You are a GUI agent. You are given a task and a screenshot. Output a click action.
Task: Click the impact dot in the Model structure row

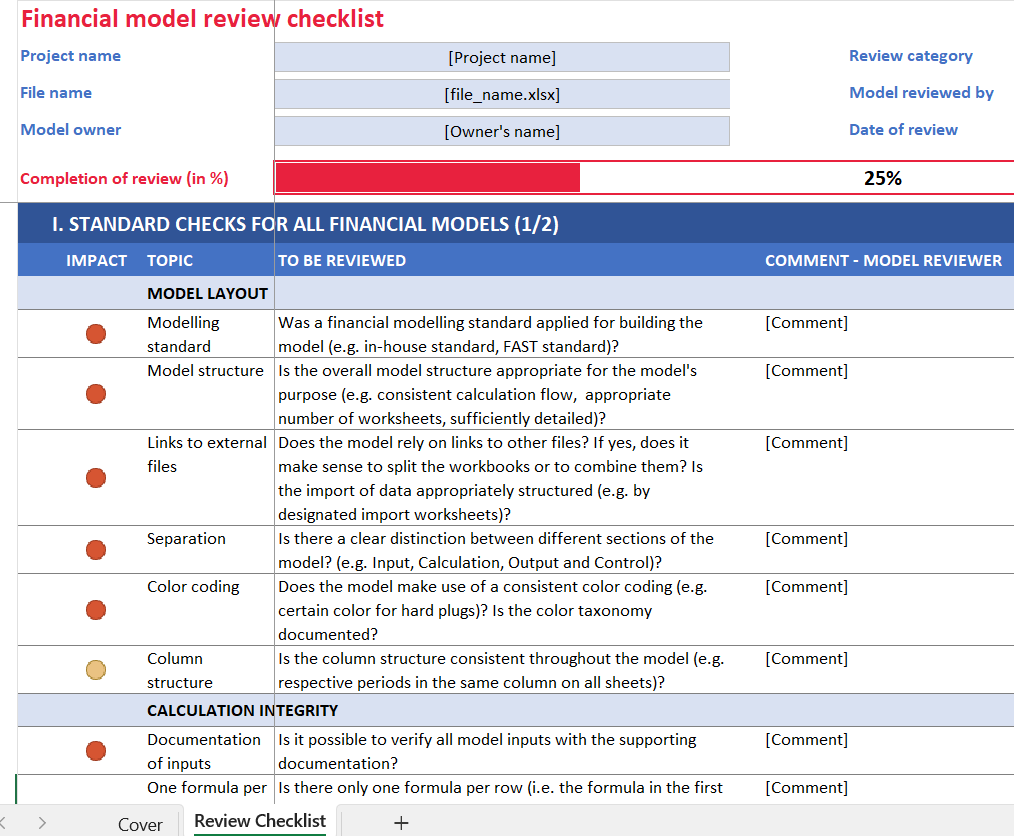tap(96, 394)
